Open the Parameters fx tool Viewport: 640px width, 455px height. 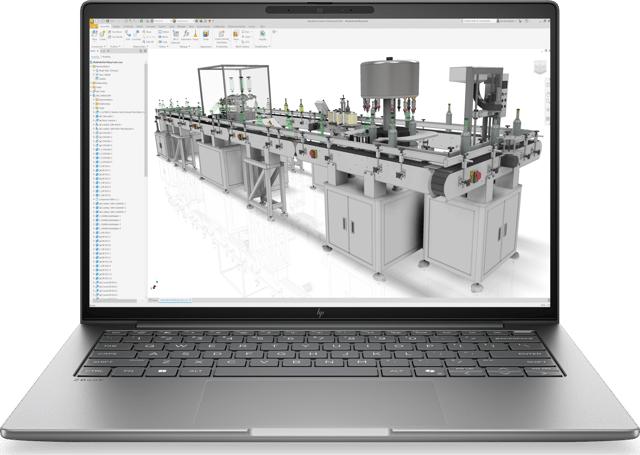[186, 35]
